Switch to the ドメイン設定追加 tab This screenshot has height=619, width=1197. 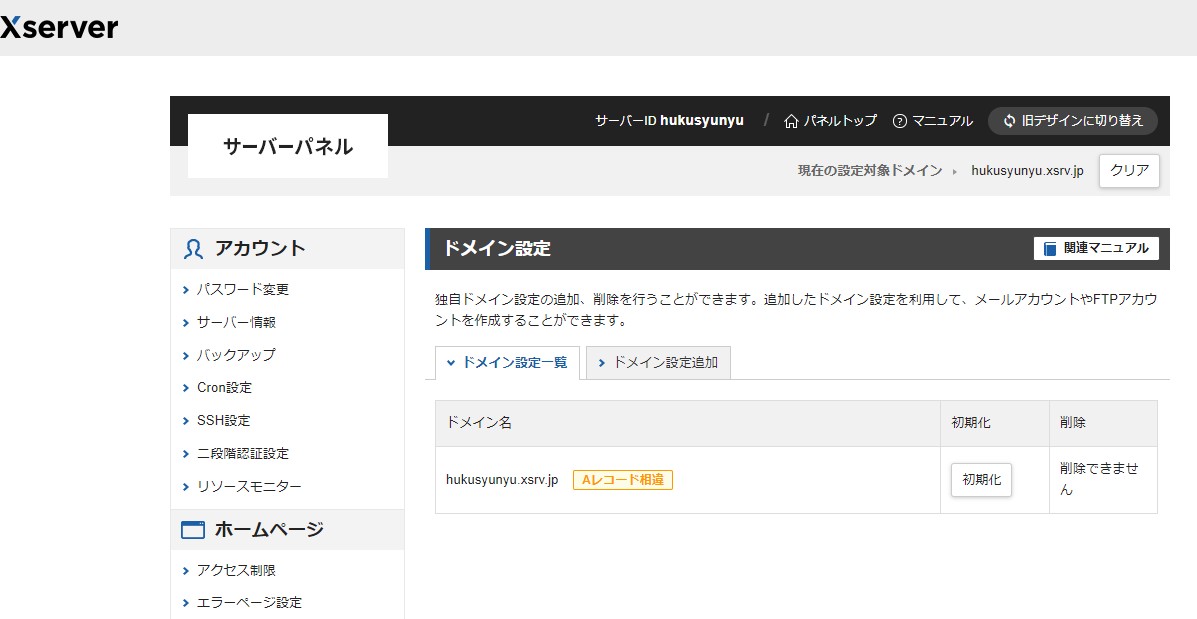pyautogui.click(x=658, y=363)
